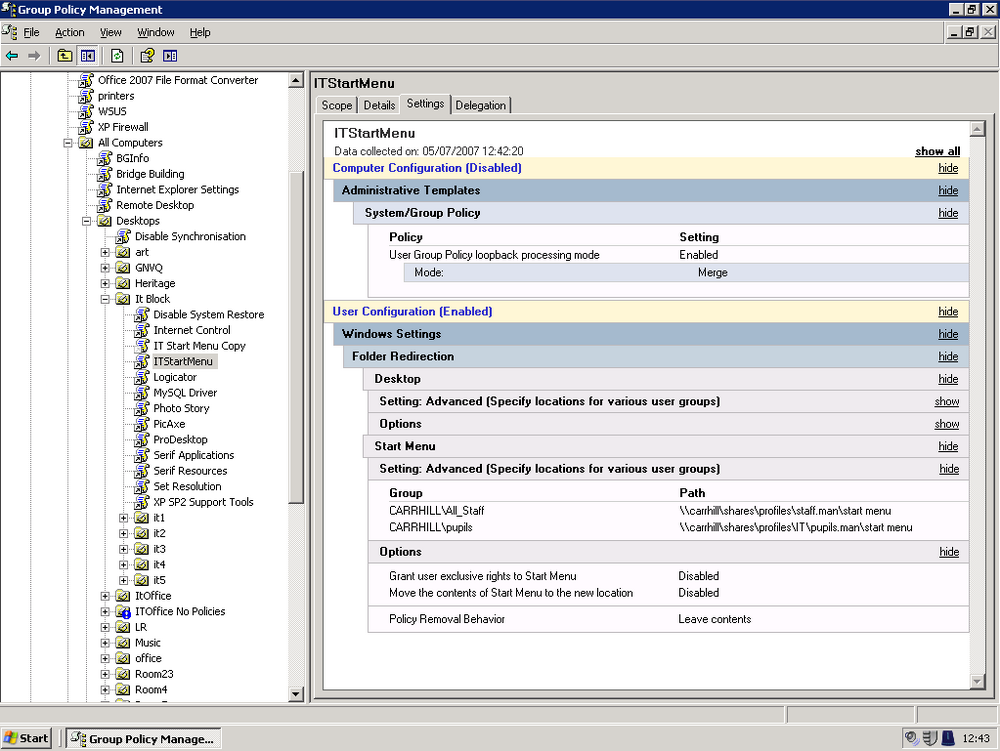Switch to the Delegation tab
The height and width of the screenshot is (751, 1000).
[x=481, y=105]
